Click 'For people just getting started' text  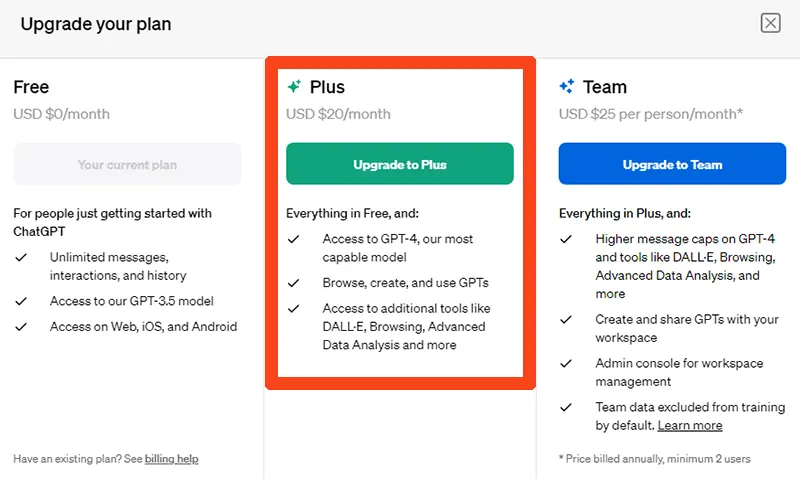coord(112,222)
